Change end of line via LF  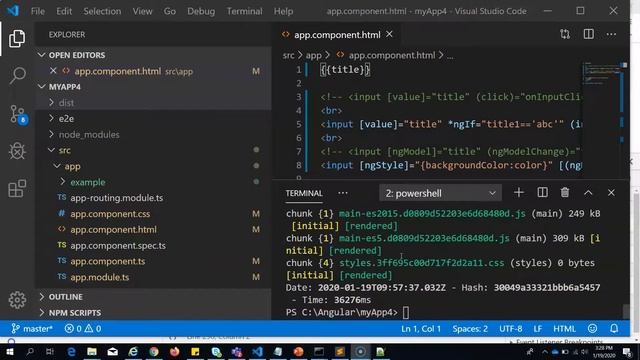(x=538, y=329)
